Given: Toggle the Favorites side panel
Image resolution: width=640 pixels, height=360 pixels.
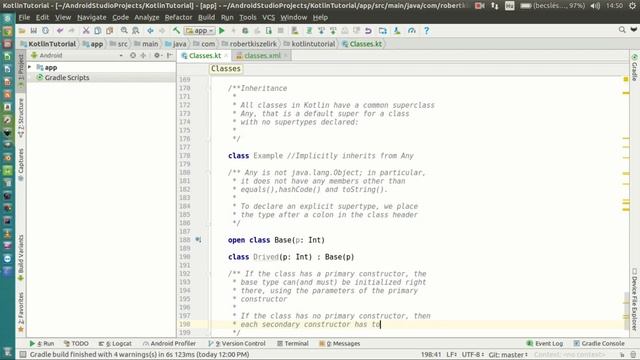Looking at the screenshot, I should click(x=21, y=312).
